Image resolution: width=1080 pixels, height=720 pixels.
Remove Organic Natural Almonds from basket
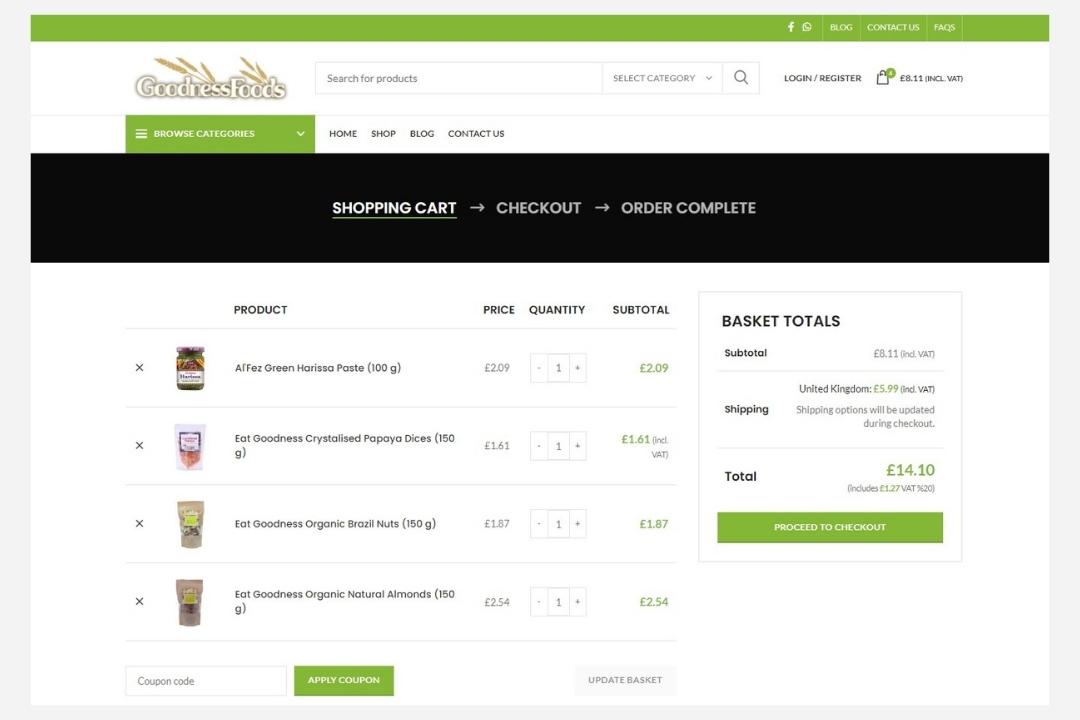[x=139, y=602]
